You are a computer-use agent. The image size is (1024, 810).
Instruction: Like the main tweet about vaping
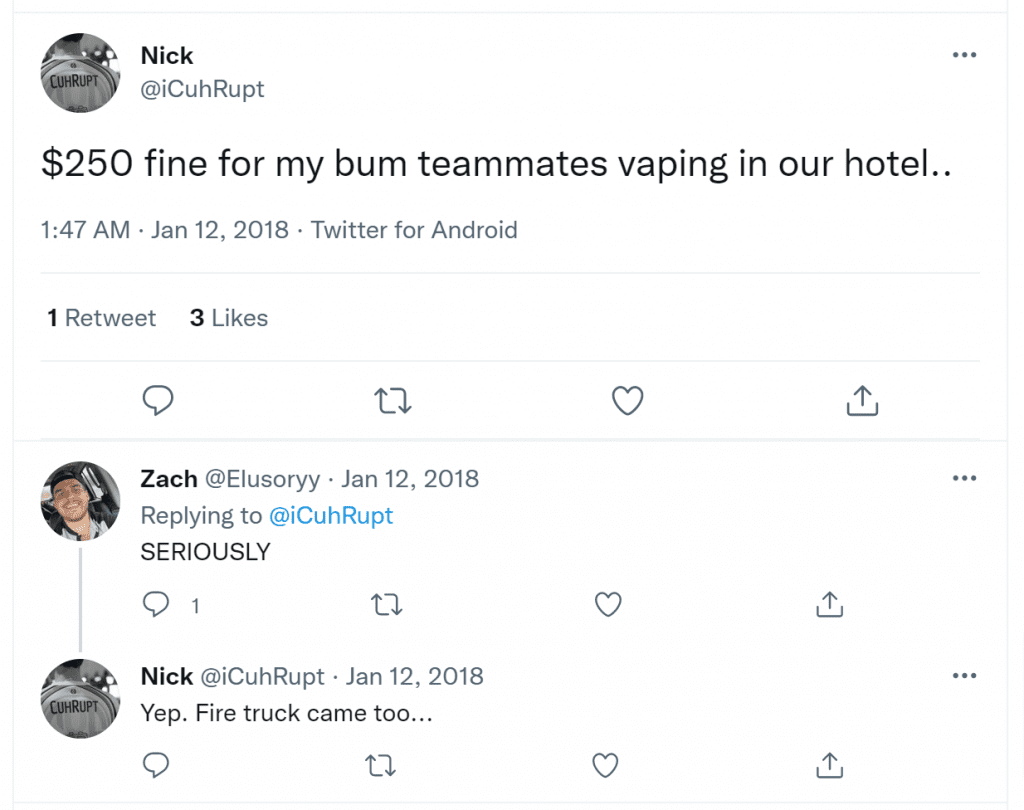tap(628, 400)
